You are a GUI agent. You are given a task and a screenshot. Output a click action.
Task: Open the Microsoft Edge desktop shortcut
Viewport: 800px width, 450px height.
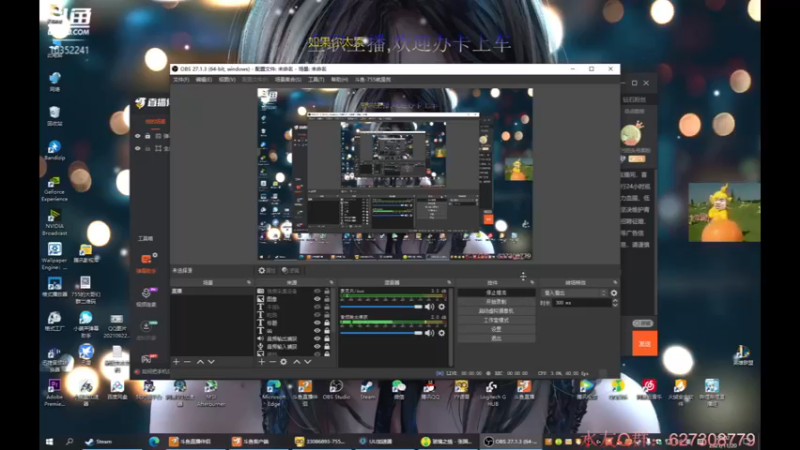(x=273, y=393)
